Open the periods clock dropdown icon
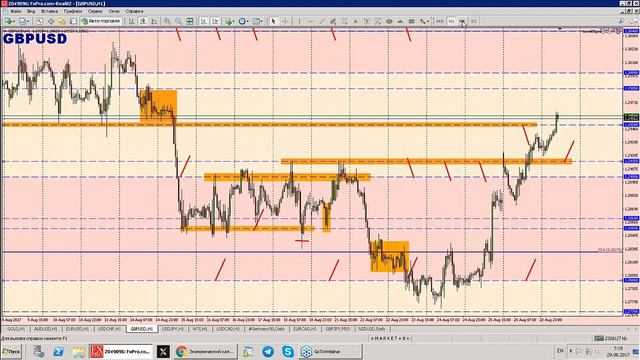Image resolution: width=640 pixels, height=360 pixels. tap(243, 21)
